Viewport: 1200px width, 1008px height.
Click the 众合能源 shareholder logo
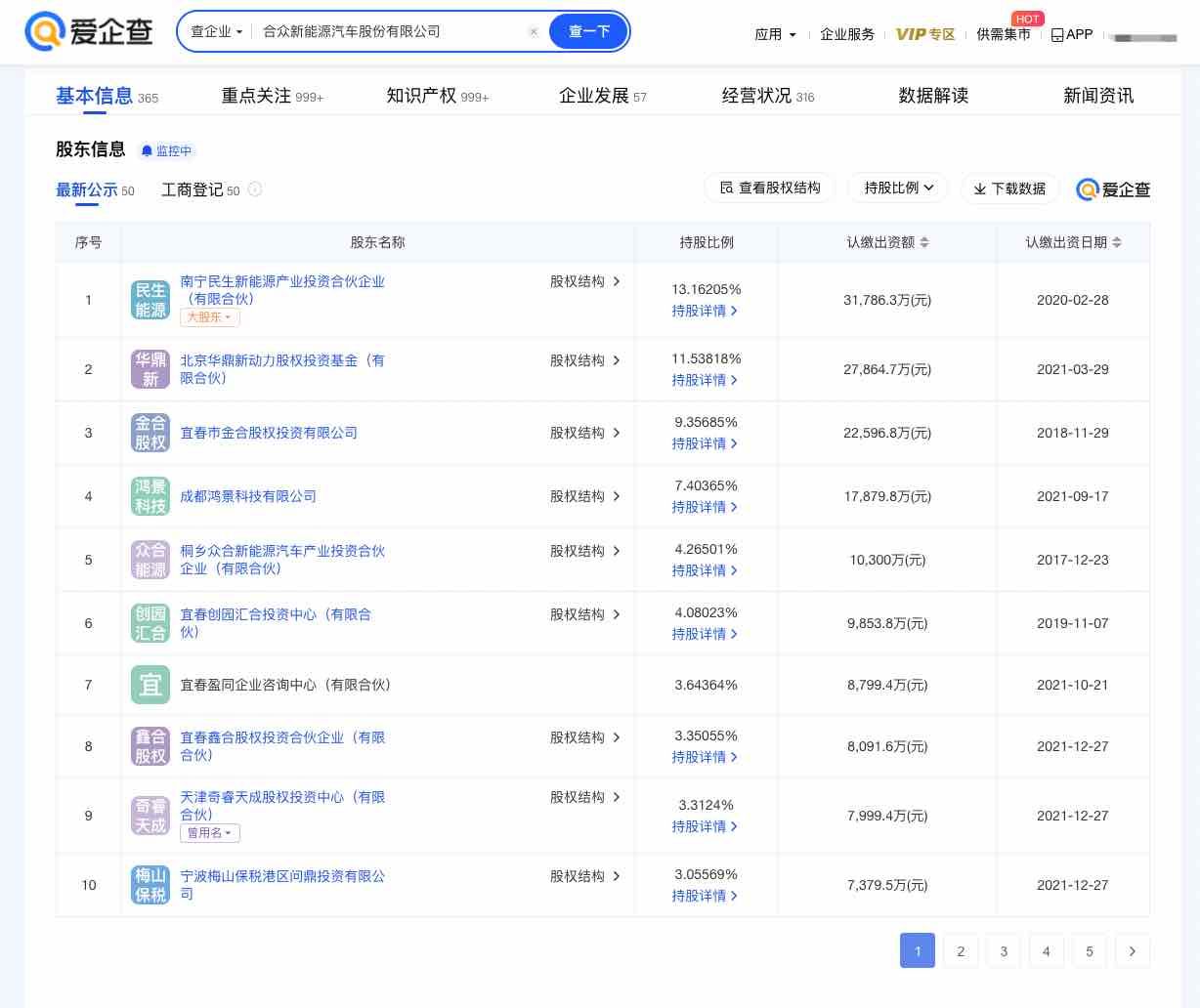(150, 560)
